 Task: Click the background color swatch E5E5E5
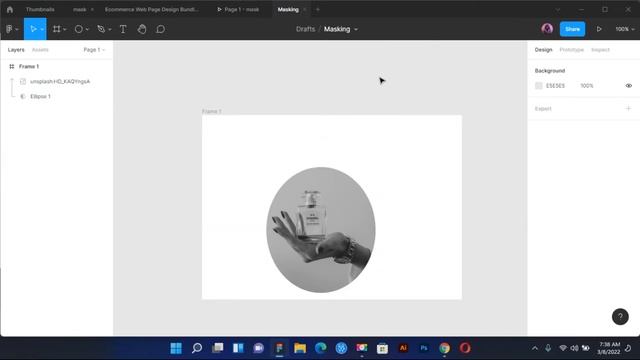(x=539, y=86)
